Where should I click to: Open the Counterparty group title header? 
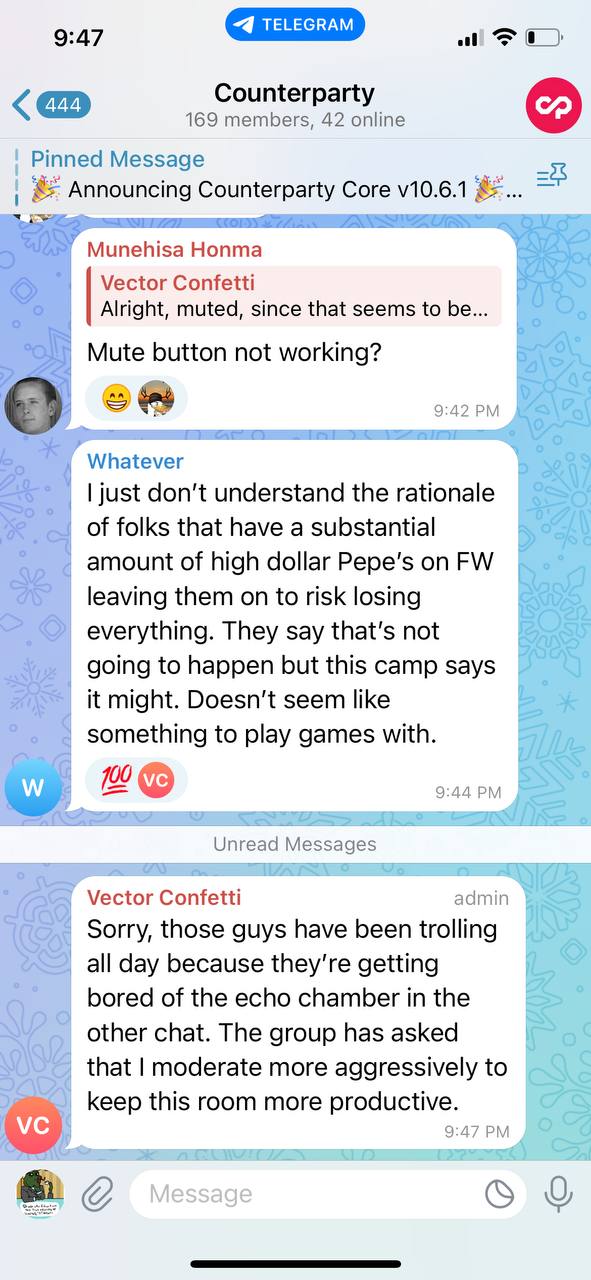point(295,105)
